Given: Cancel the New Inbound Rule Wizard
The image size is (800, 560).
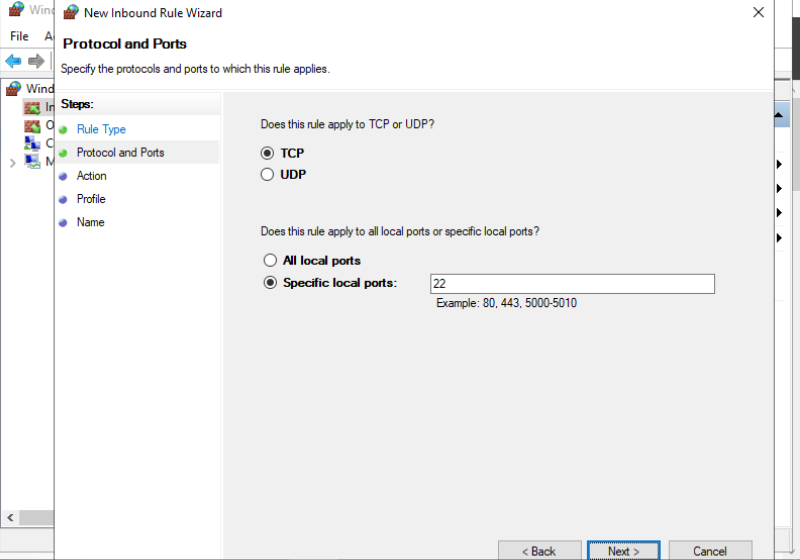Looking at the screenshot, I should (x=710, y=551).
